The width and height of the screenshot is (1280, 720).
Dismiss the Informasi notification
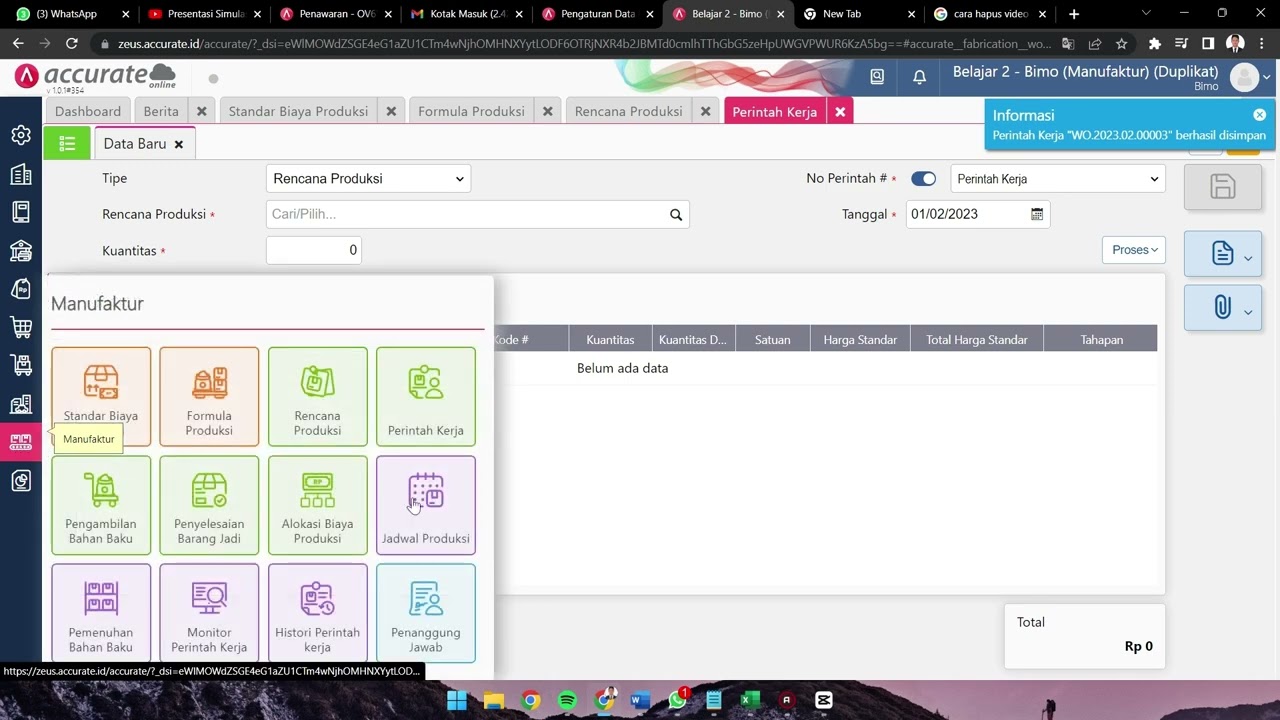(1259, 115)
